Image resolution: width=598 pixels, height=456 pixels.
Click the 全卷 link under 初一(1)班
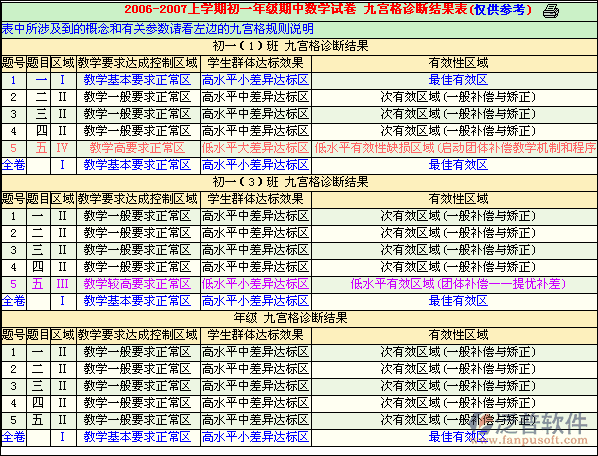pyautogui.click(x=14, y=165)
